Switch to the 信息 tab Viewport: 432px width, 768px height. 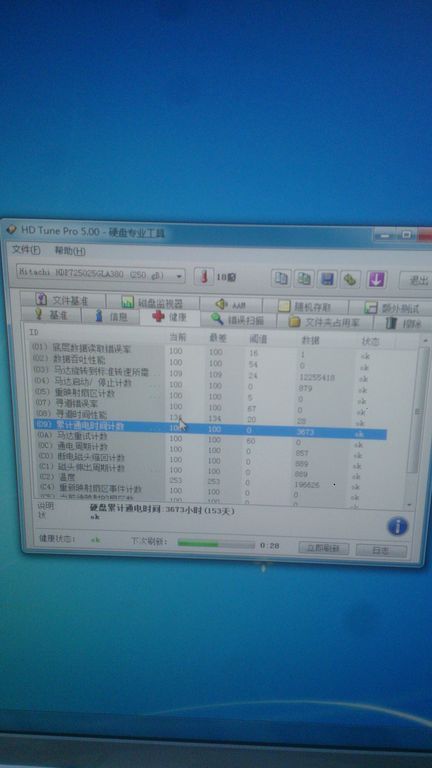pyautogui.click(x=110, y=316)
